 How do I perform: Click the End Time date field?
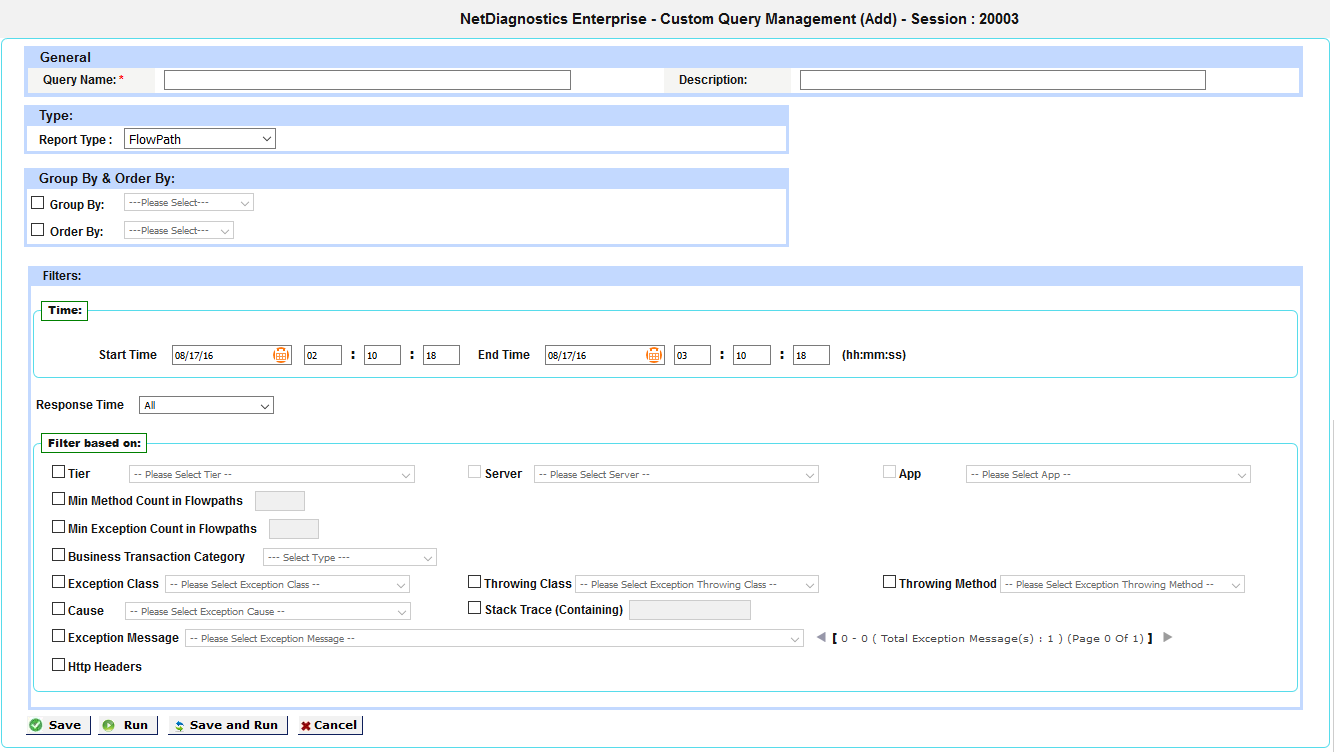tap(604, 355)
